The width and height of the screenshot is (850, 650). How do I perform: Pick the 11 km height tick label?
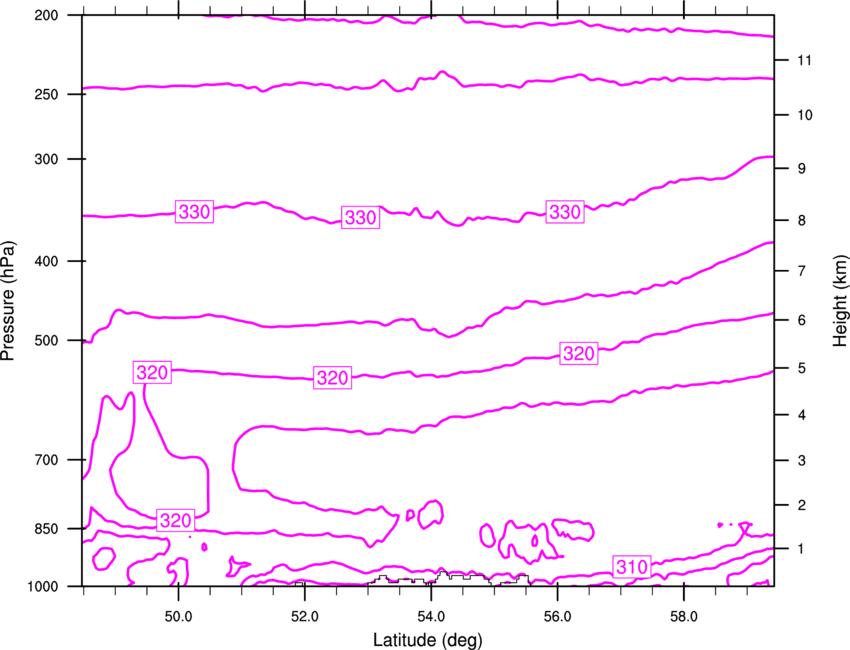[x=804, y=60]
